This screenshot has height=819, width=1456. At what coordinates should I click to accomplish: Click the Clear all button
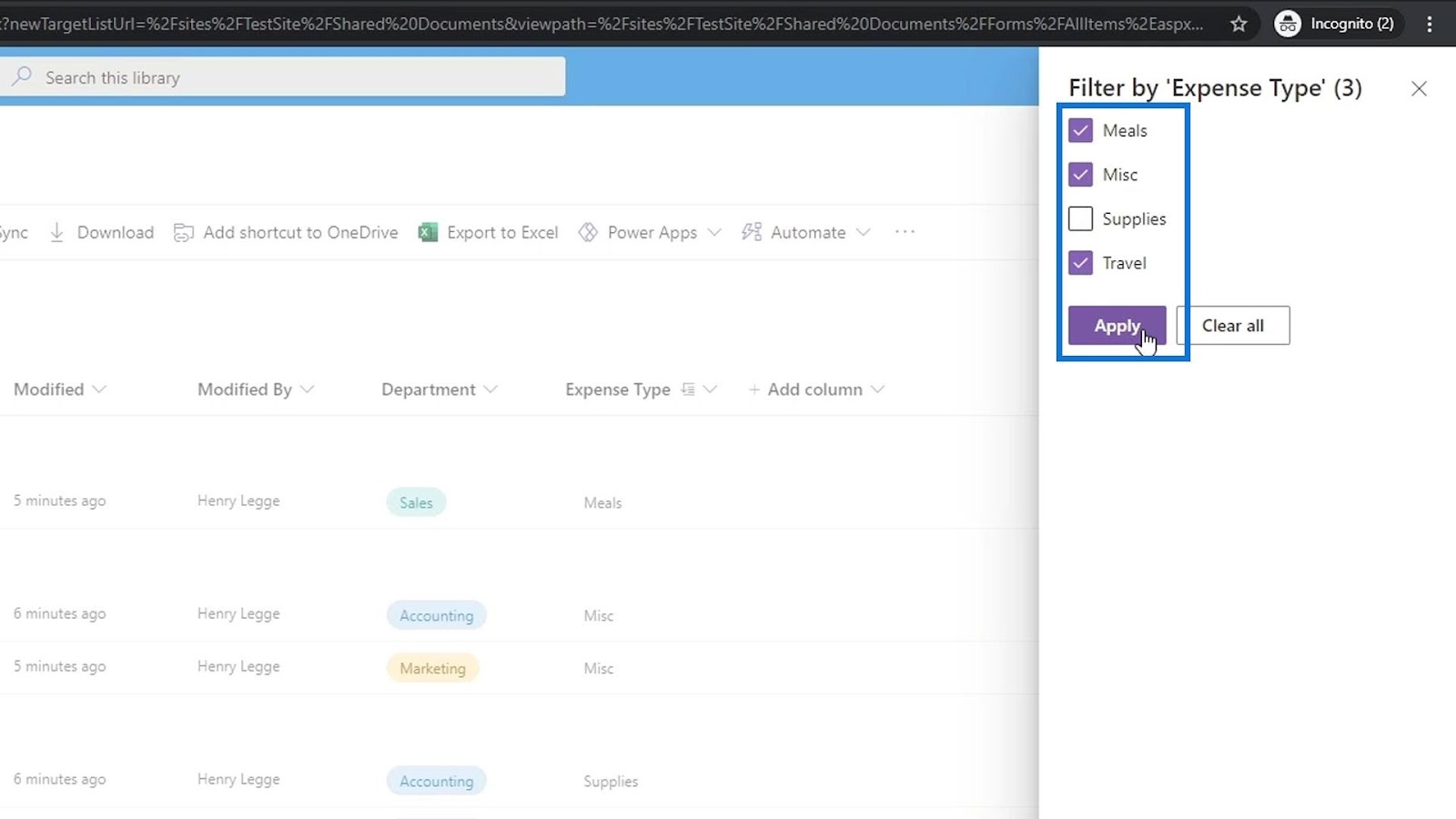1233,326
